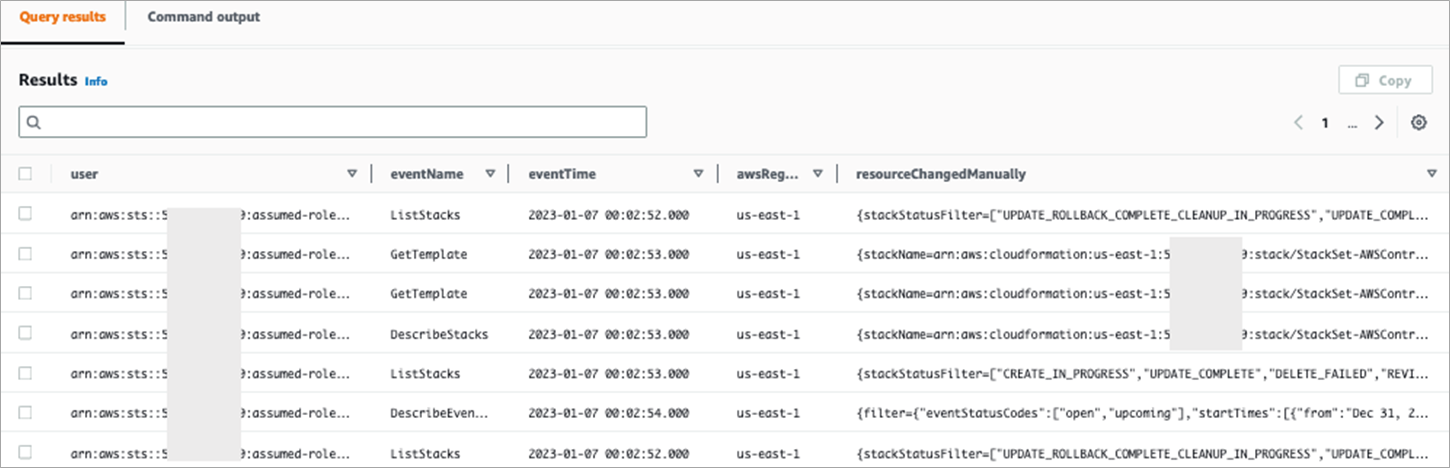Click the DescribeEven... event name cell

[439, 413]
